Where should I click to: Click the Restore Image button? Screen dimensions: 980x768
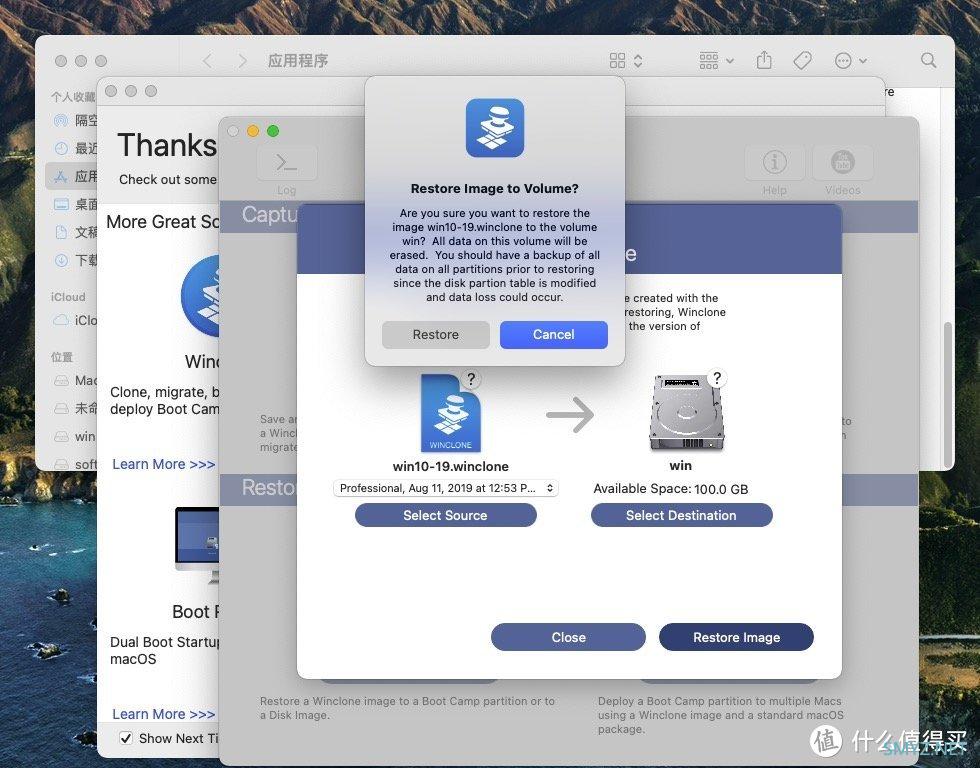(x=736, y=637)
